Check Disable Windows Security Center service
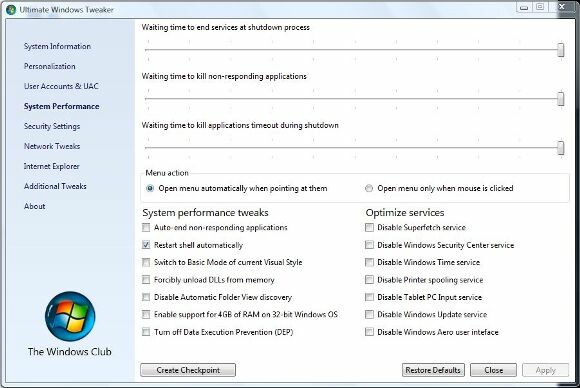 coord(369,245)
